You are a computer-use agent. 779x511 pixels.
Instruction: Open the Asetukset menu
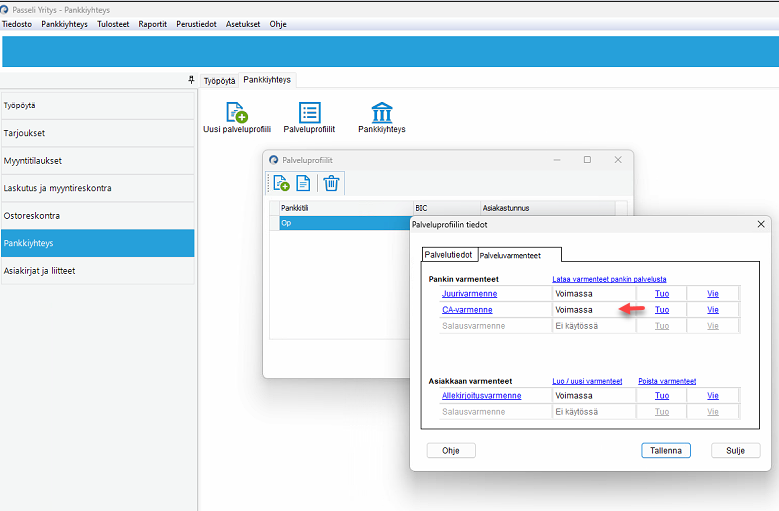pyautogui.click(x=243, y=24)
